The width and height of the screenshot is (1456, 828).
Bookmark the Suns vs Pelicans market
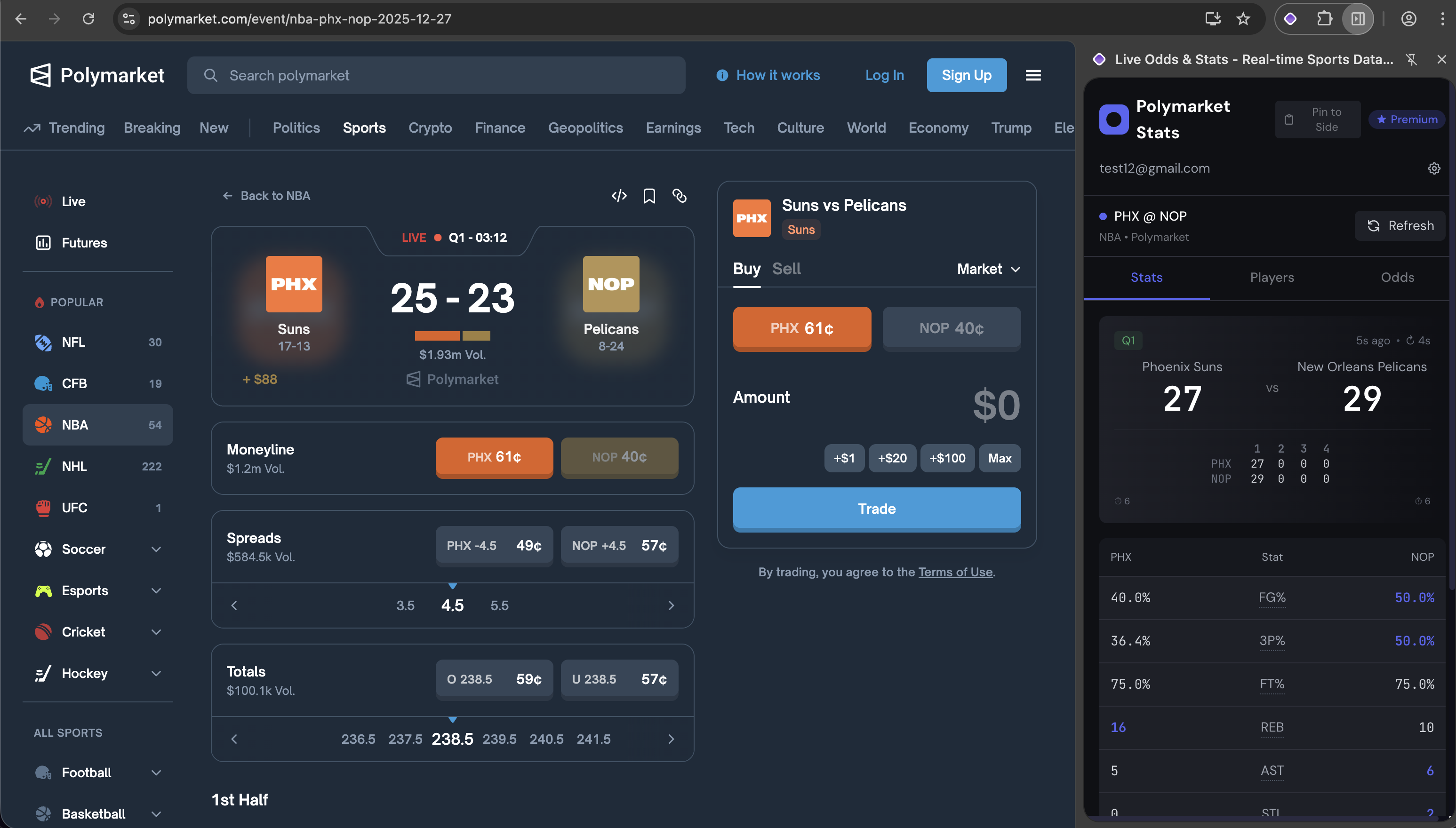(x=649, y=196)
